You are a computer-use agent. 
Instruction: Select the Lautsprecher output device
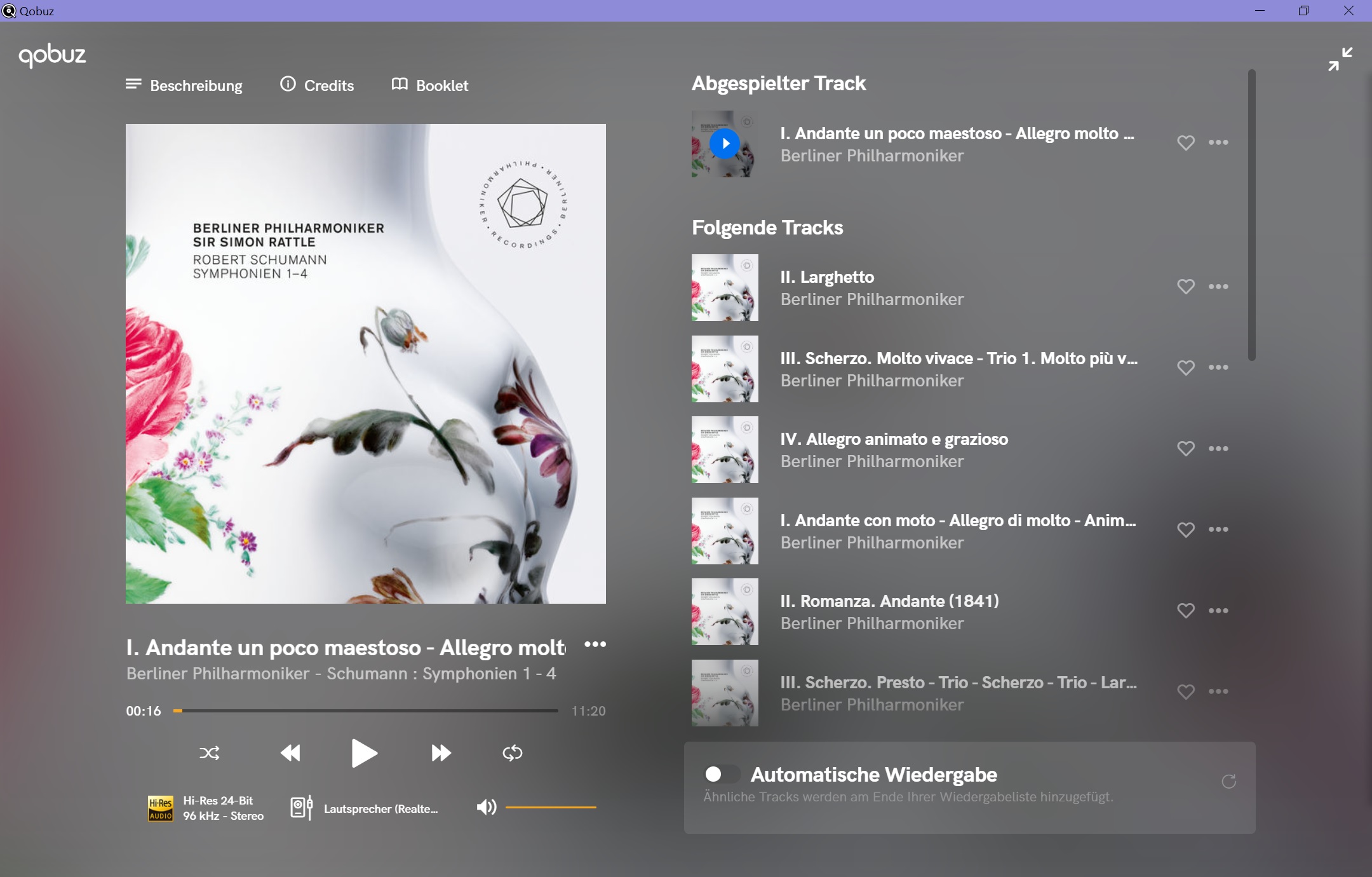[x=381, y=809]
